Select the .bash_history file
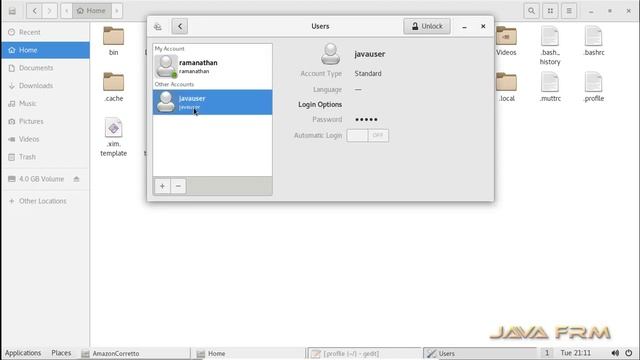 coord(550,45)
